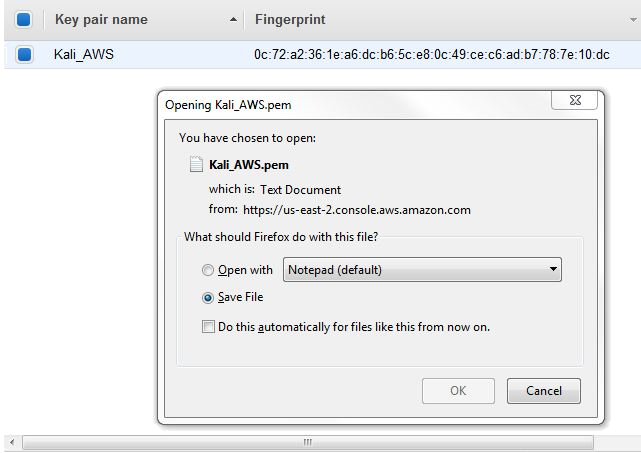Click the Kali_AWS.pem file icon in the dialog
This screenshot has width=641, height=453.
tap(197, 166)
